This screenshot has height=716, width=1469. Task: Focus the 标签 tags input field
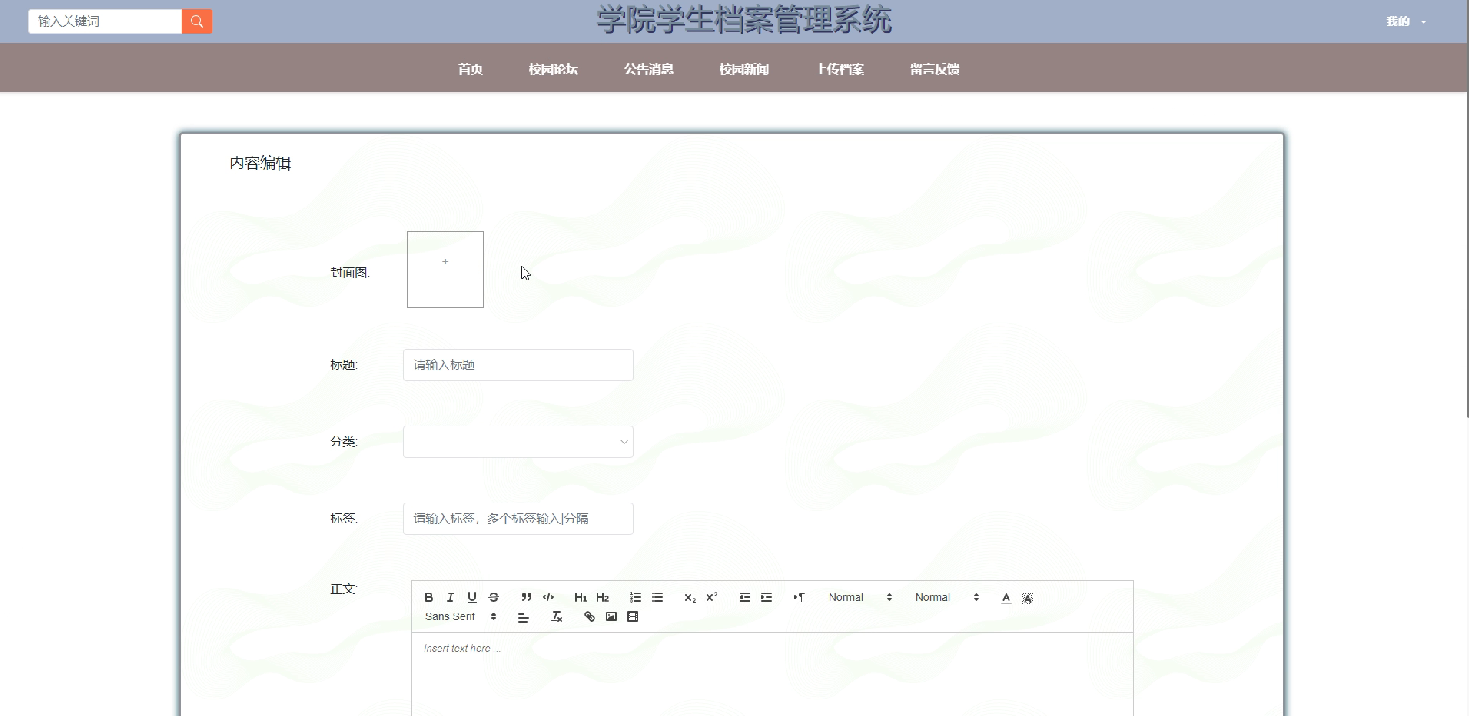[518, 518]
